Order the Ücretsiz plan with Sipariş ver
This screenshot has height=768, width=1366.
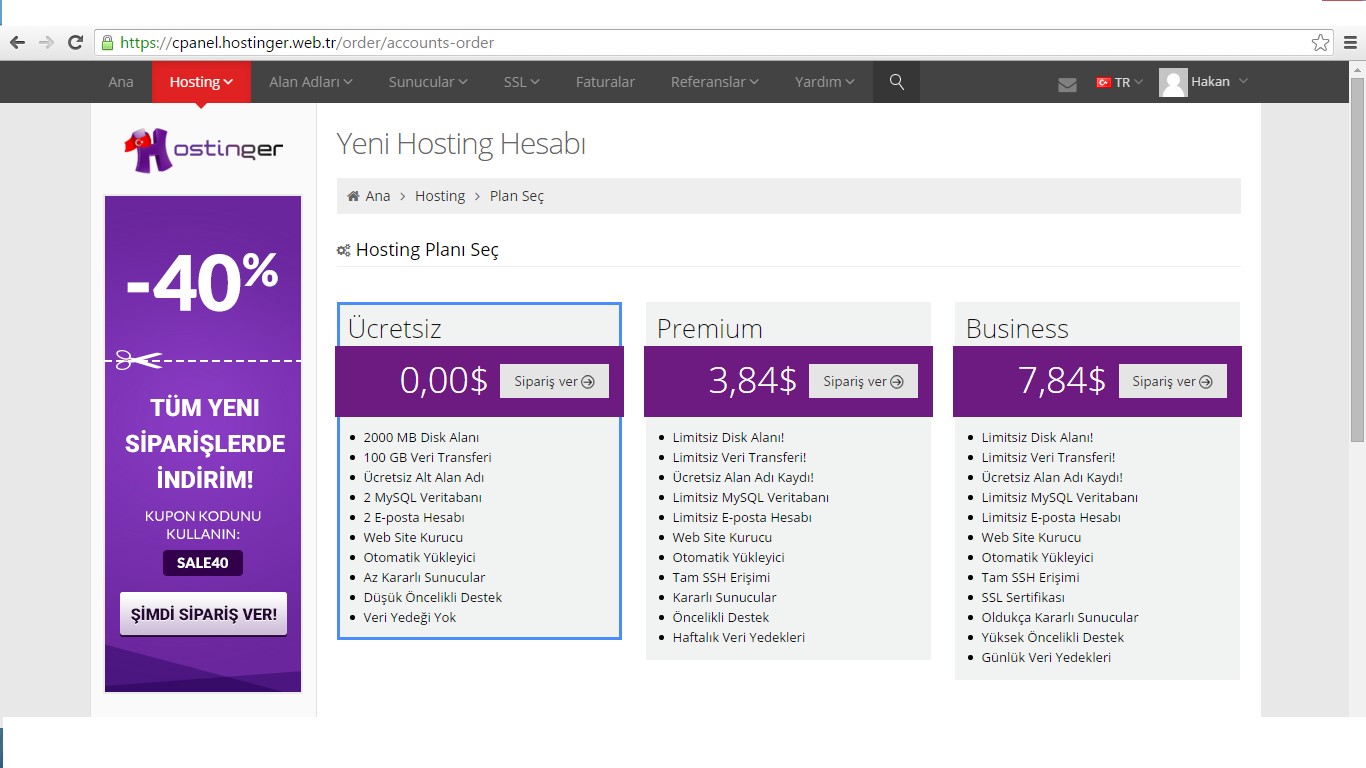554,381
